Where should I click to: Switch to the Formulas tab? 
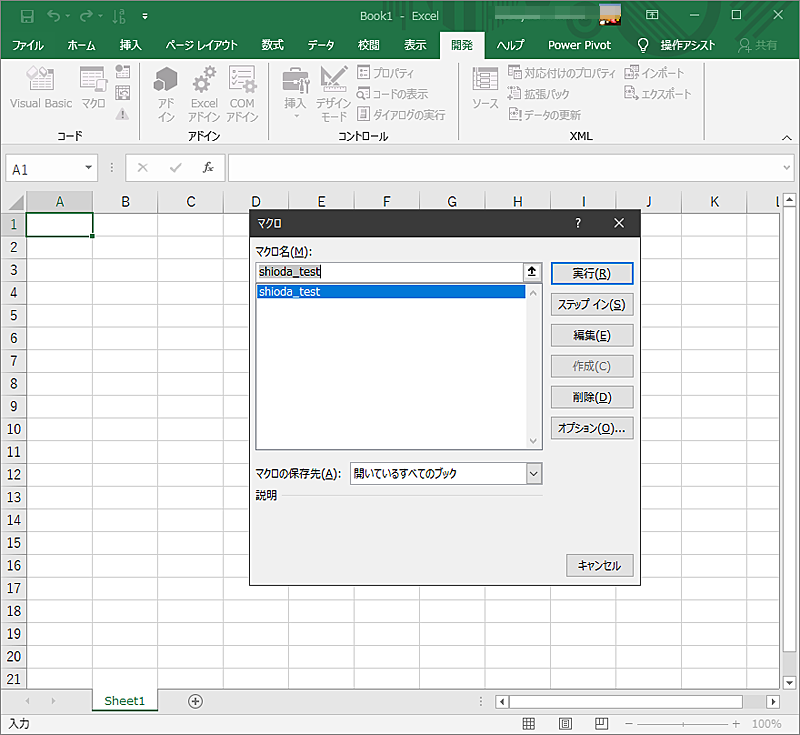pyautogui.click(x=272, y=45)
